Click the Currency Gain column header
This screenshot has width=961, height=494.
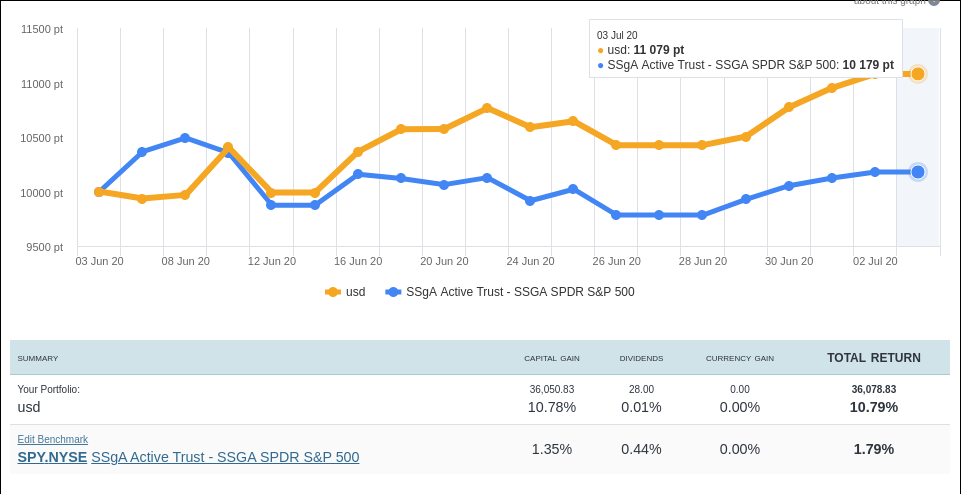[x=740, y=358]
